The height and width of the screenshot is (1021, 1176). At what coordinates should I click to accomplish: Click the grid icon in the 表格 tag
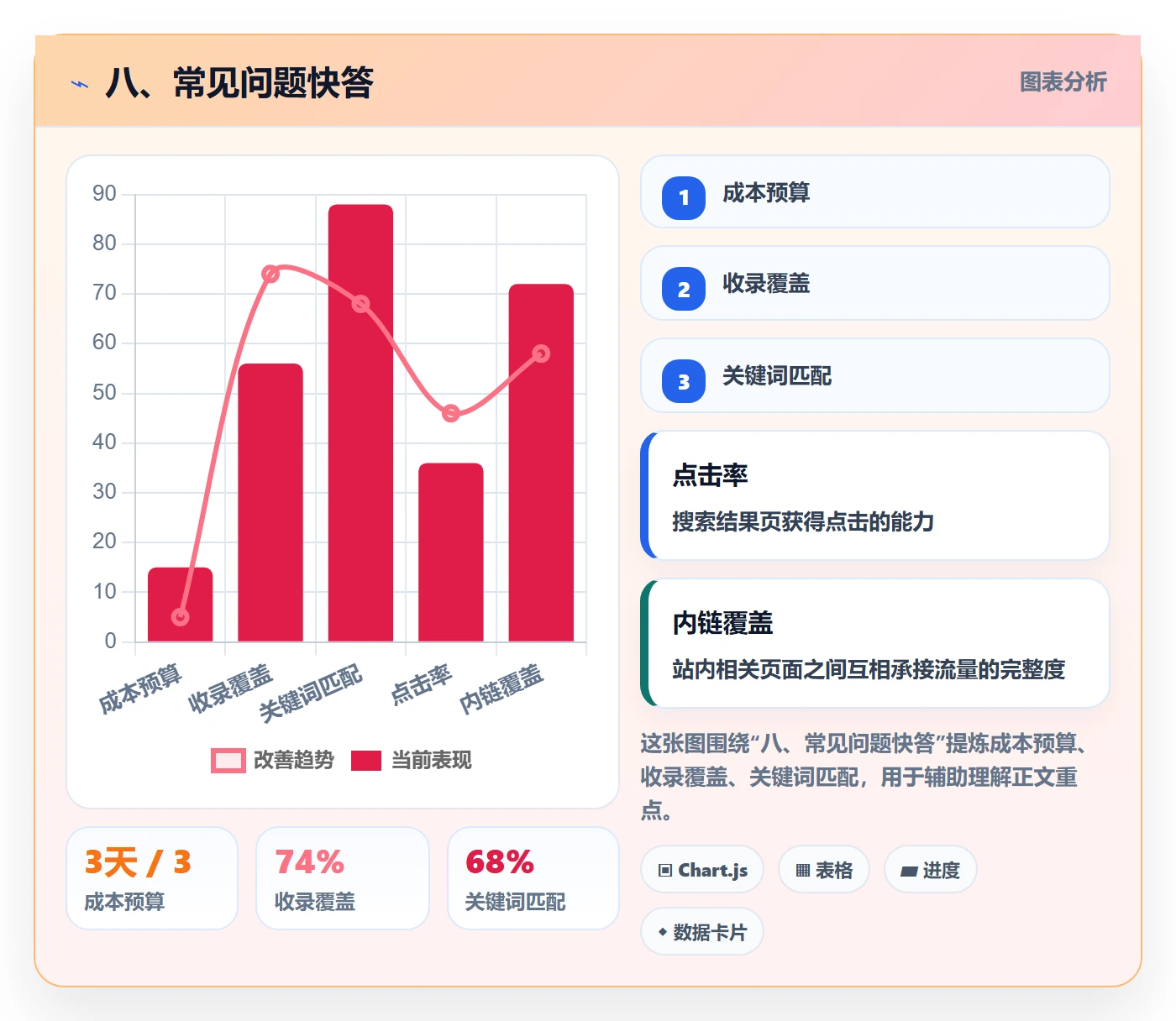[803, 871]
